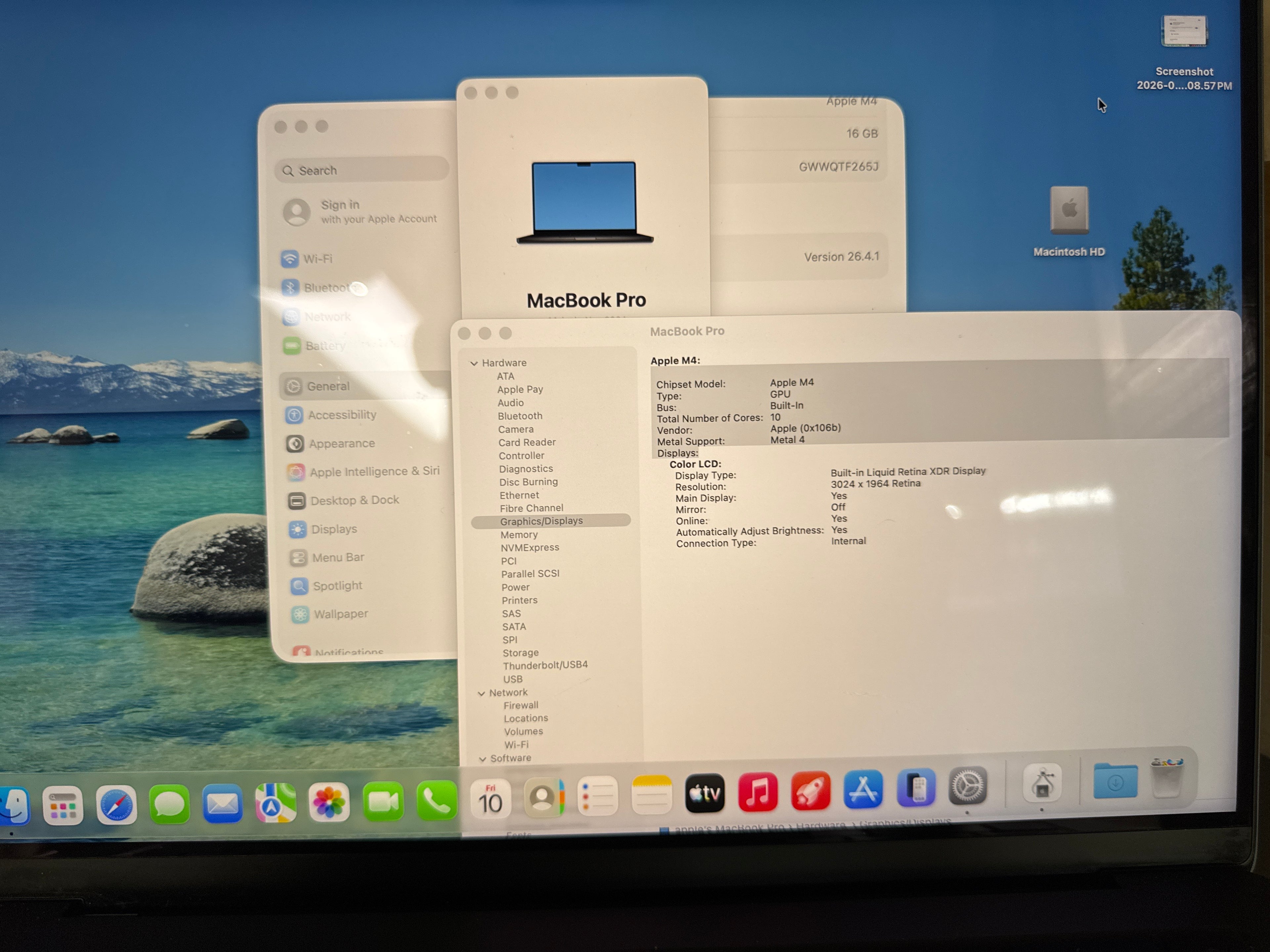Open the red rocket app in Dock

point(811,791)
